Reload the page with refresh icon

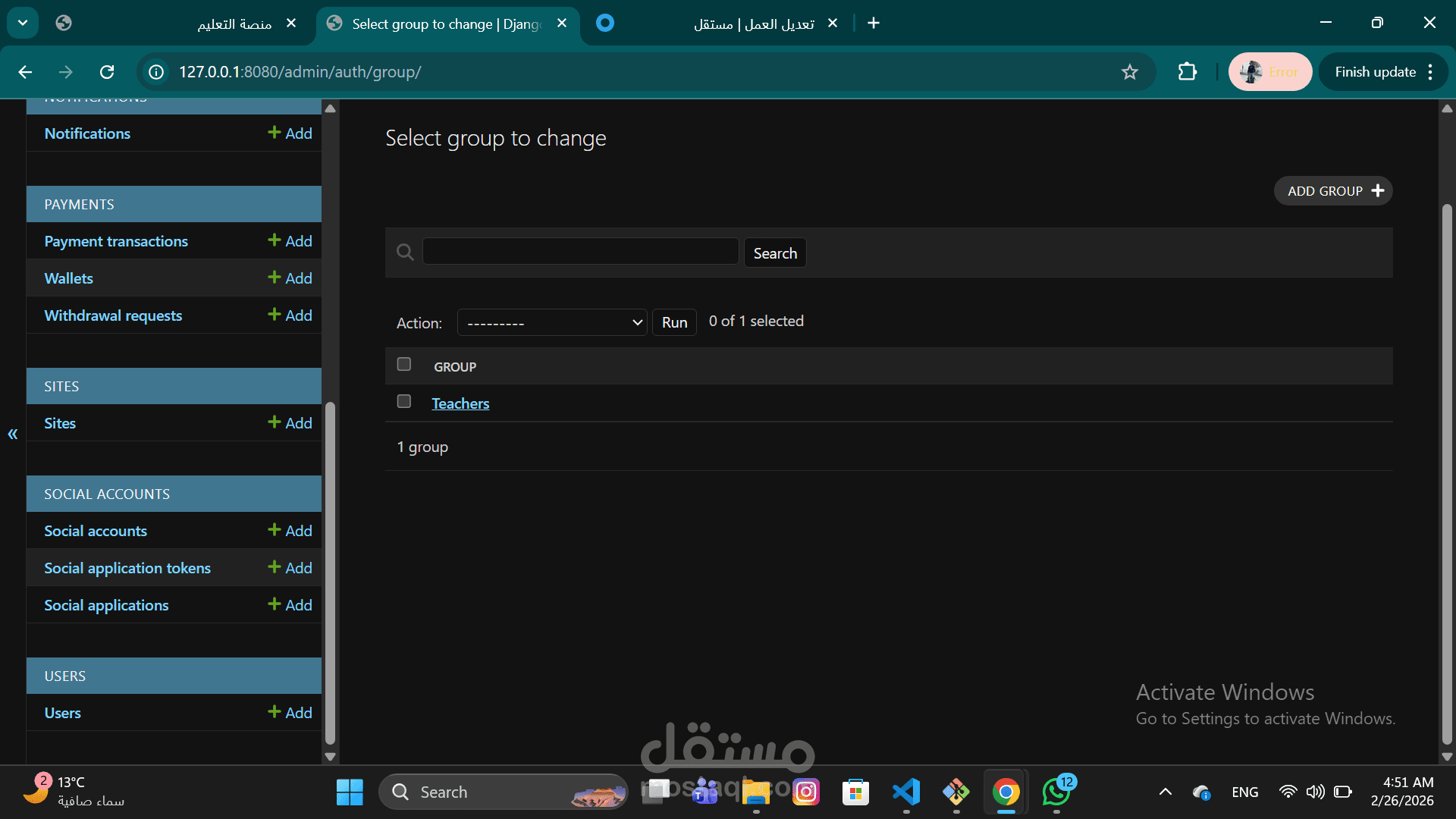pyautogui.click(x=107, y=72)
